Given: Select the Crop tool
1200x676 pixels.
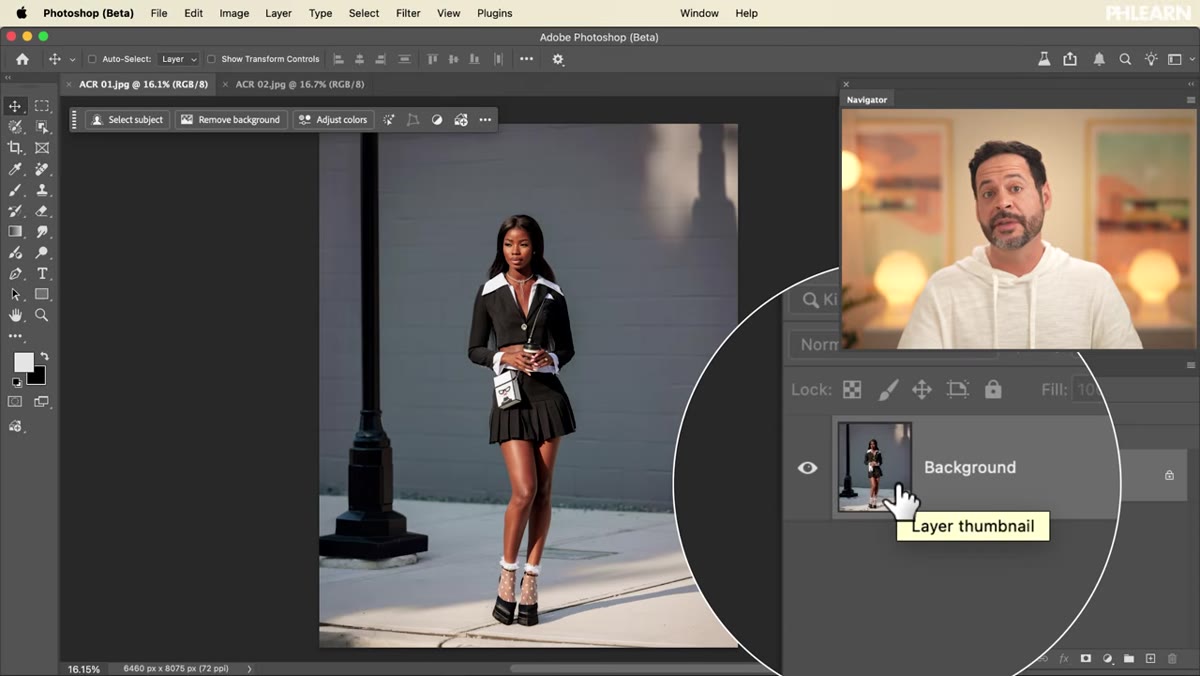Looking at the screenshot, I should tap(15, 148).
